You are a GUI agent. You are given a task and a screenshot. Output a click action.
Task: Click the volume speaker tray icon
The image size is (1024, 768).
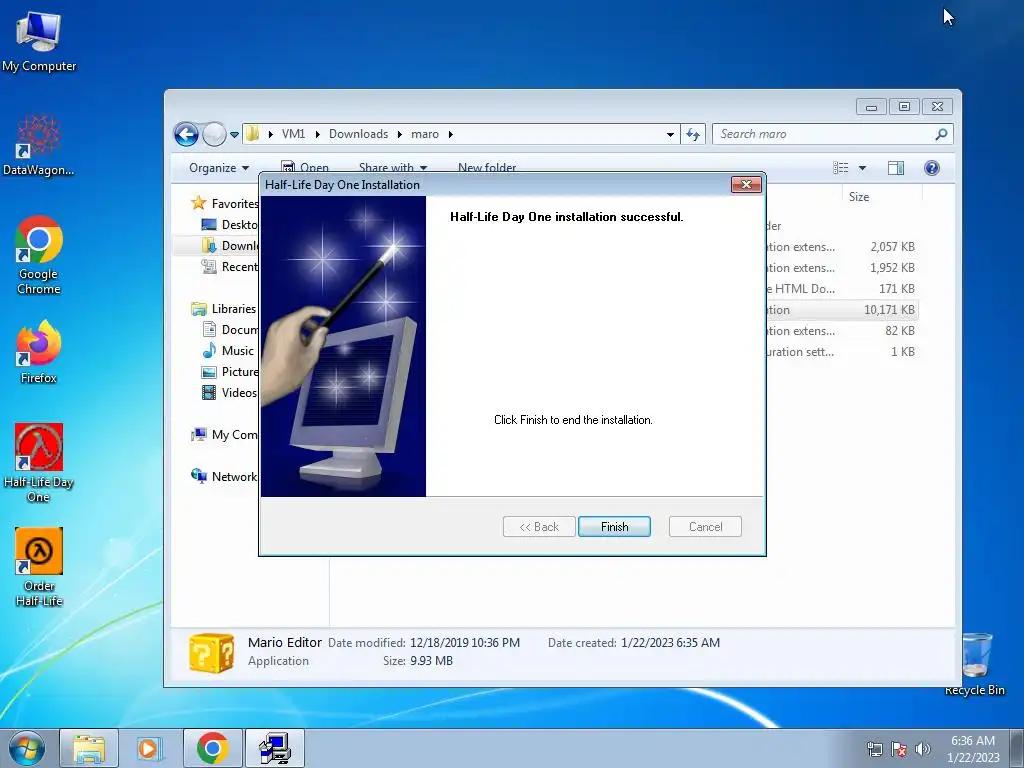point(922,749)
